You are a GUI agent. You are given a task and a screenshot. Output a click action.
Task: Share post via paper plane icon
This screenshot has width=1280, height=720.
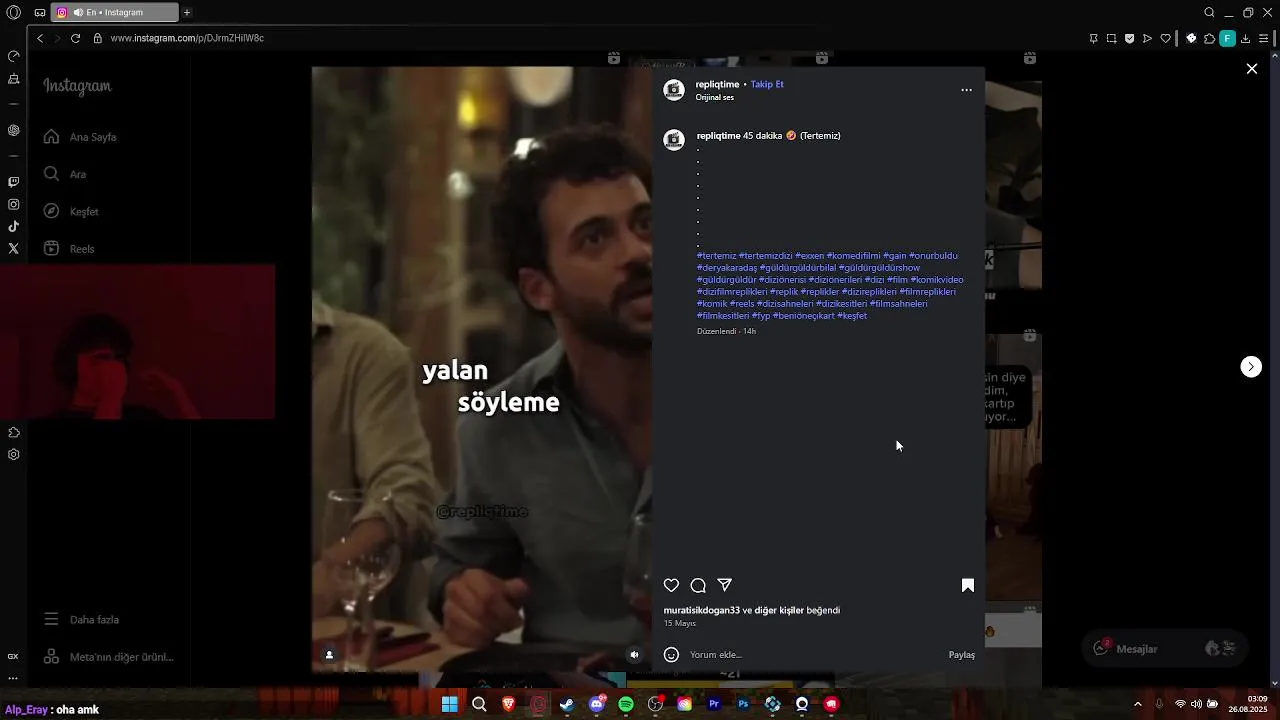point(725,585)
